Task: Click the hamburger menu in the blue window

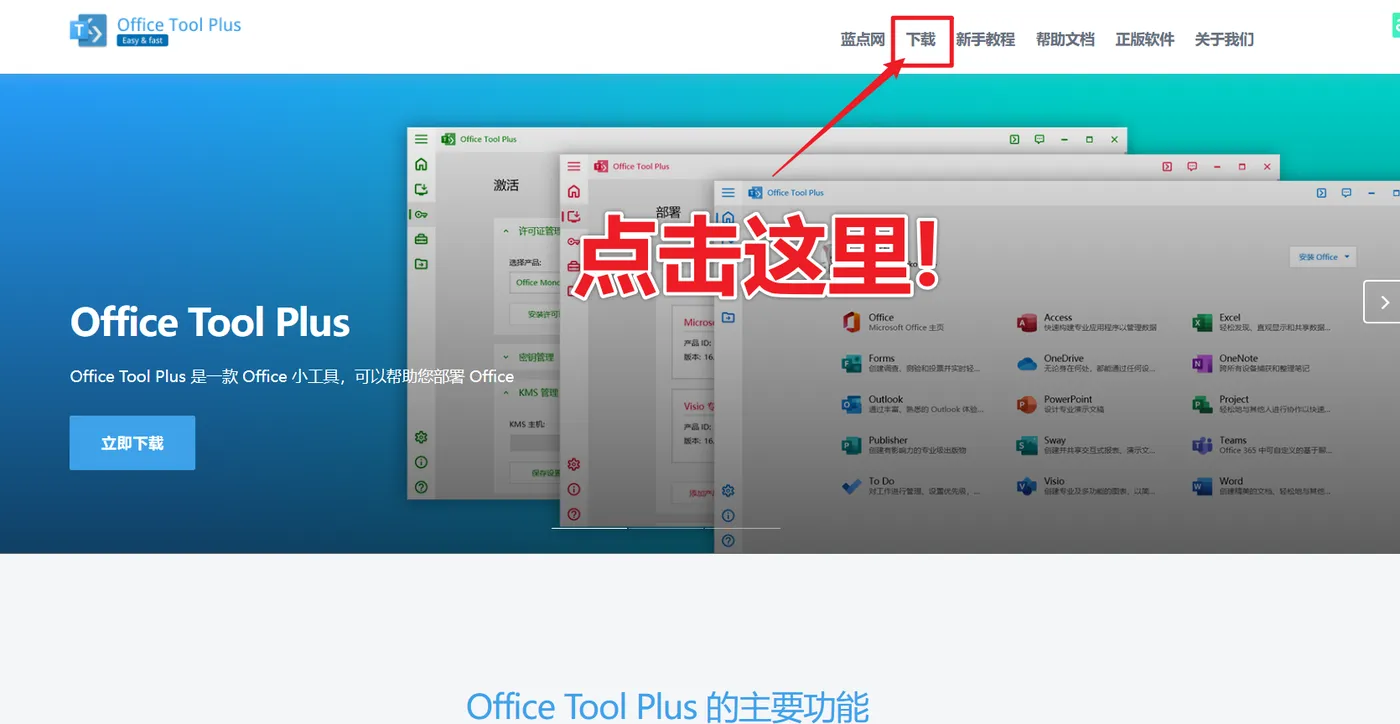Action: [728, 193]
